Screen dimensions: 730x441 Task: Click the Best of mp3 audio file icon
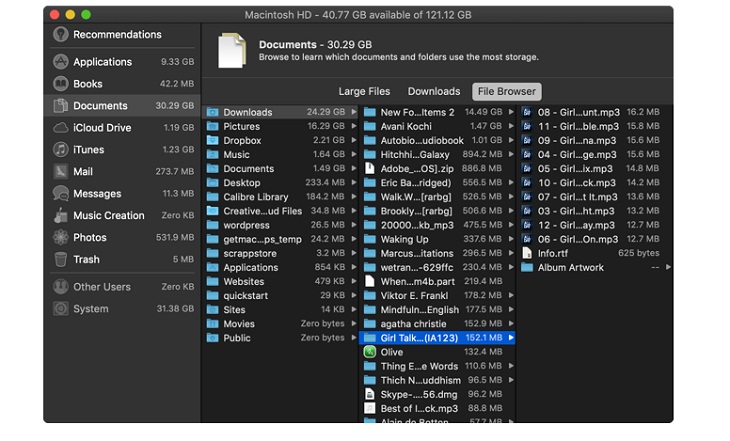(370, 408)
